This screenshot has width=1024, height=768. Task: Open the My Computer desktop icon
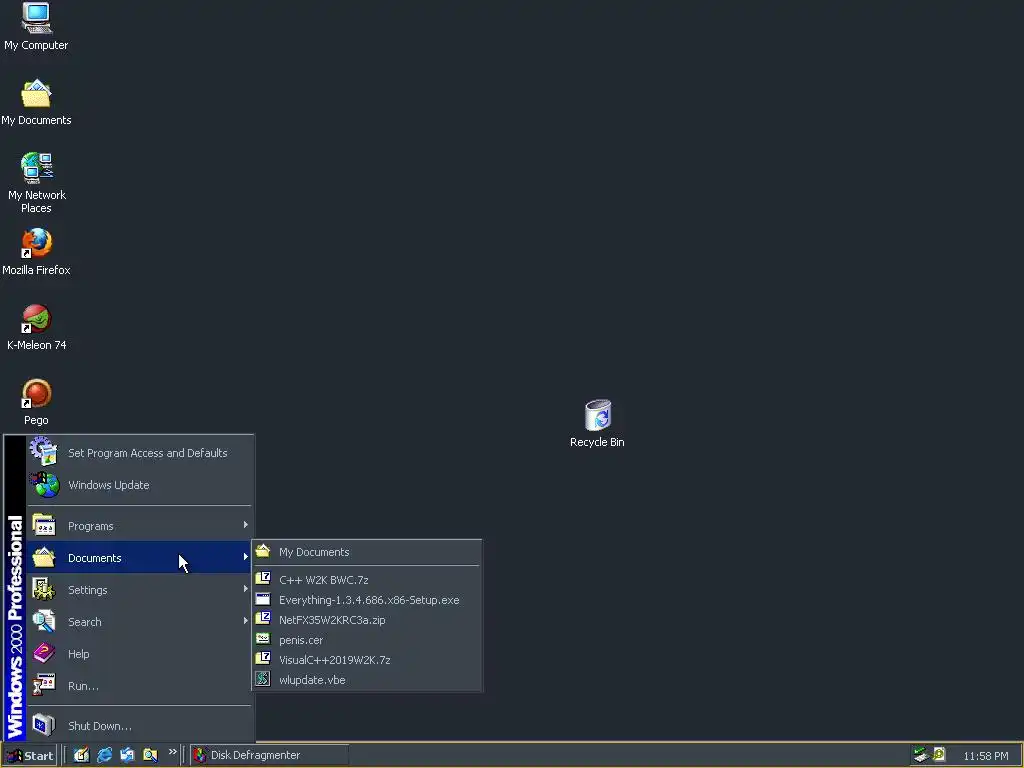36,26
